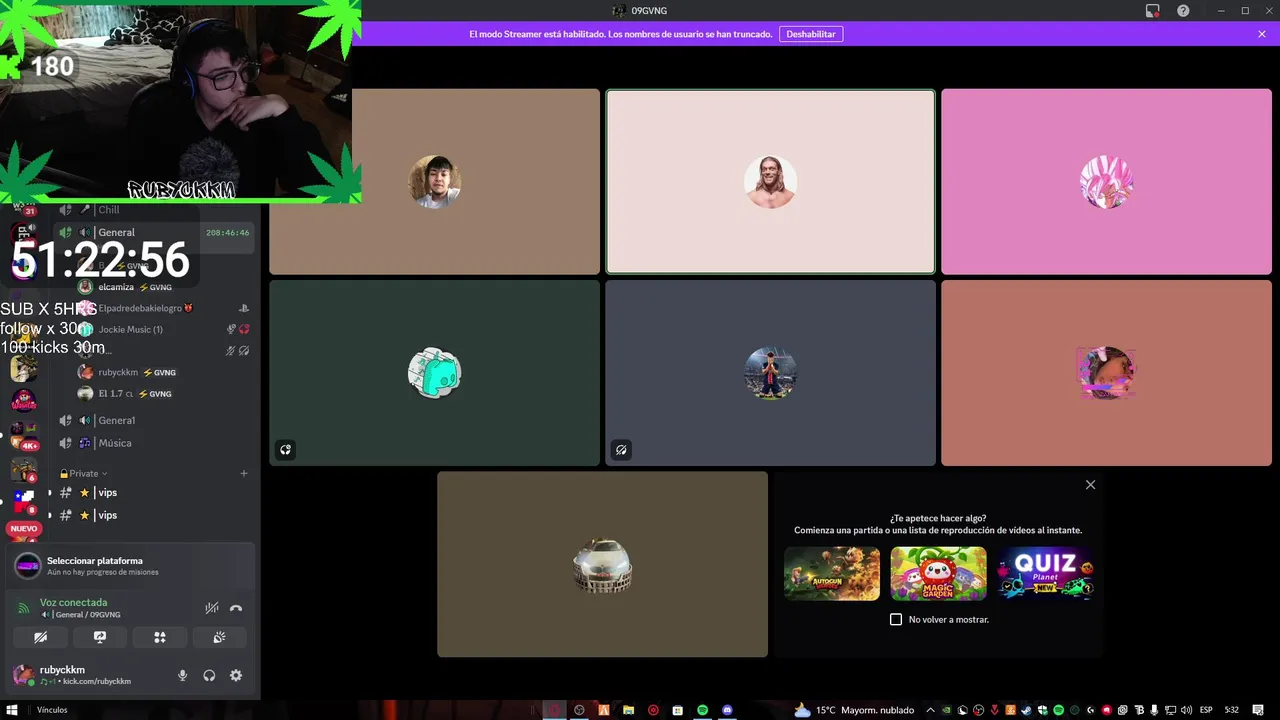
Task: Turn on camera in voice panel
Action: pyautogui.click(x=40, y=637)
